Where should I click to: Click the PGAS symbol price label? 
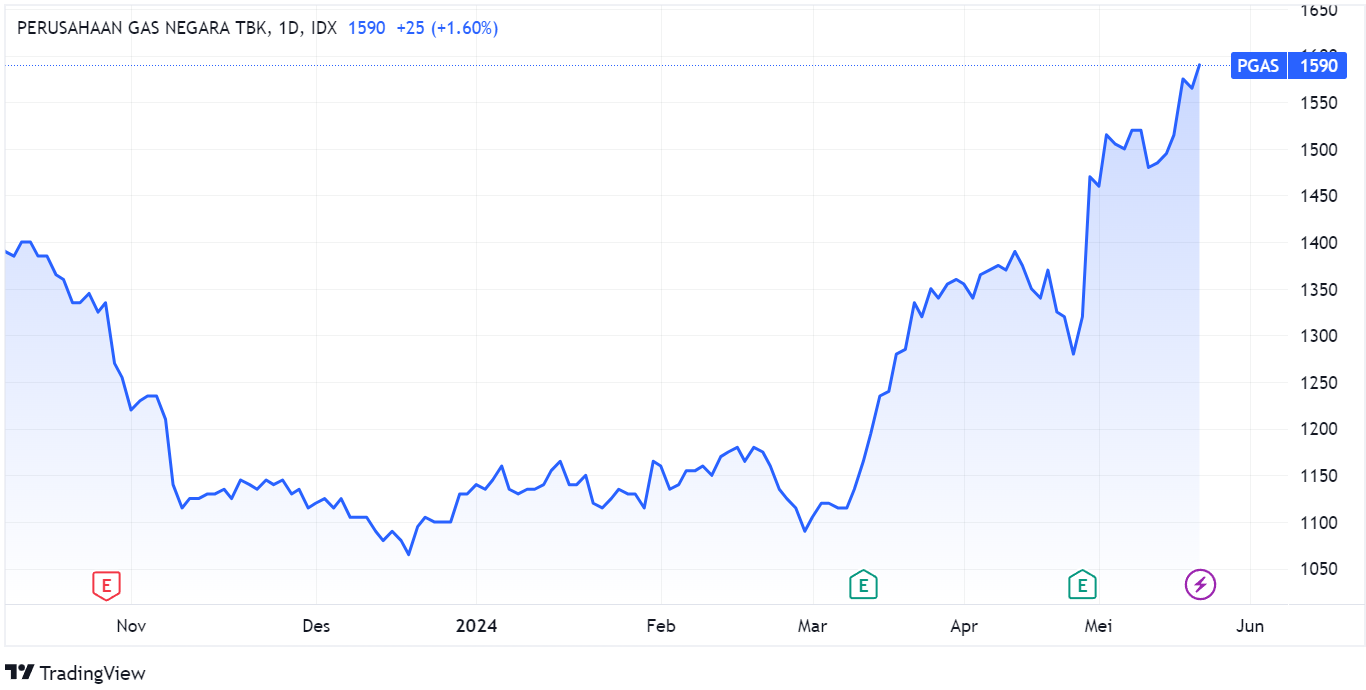coord(1258,66)
